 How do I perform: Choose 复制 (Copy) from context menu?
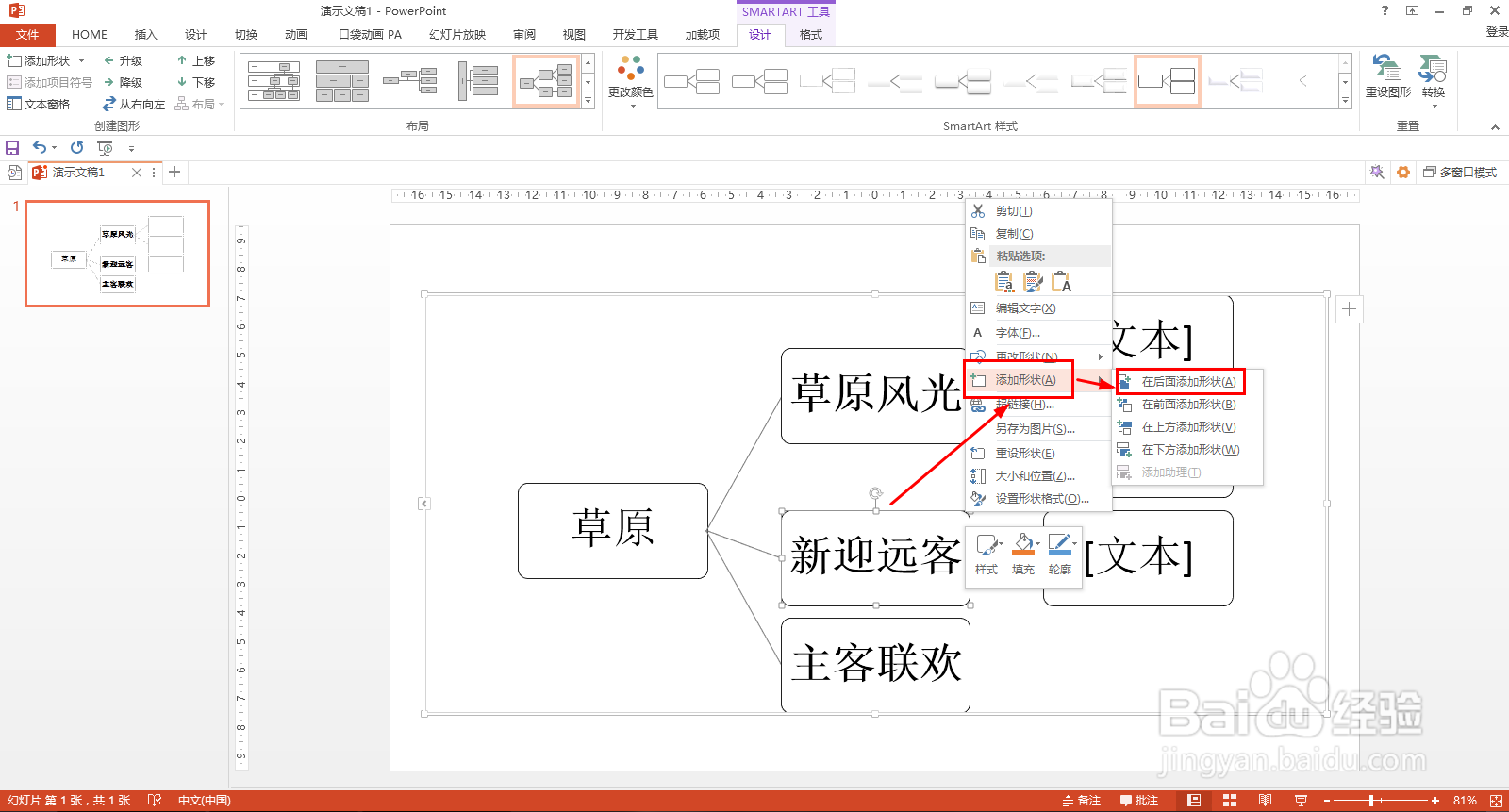click(1038, 234)
